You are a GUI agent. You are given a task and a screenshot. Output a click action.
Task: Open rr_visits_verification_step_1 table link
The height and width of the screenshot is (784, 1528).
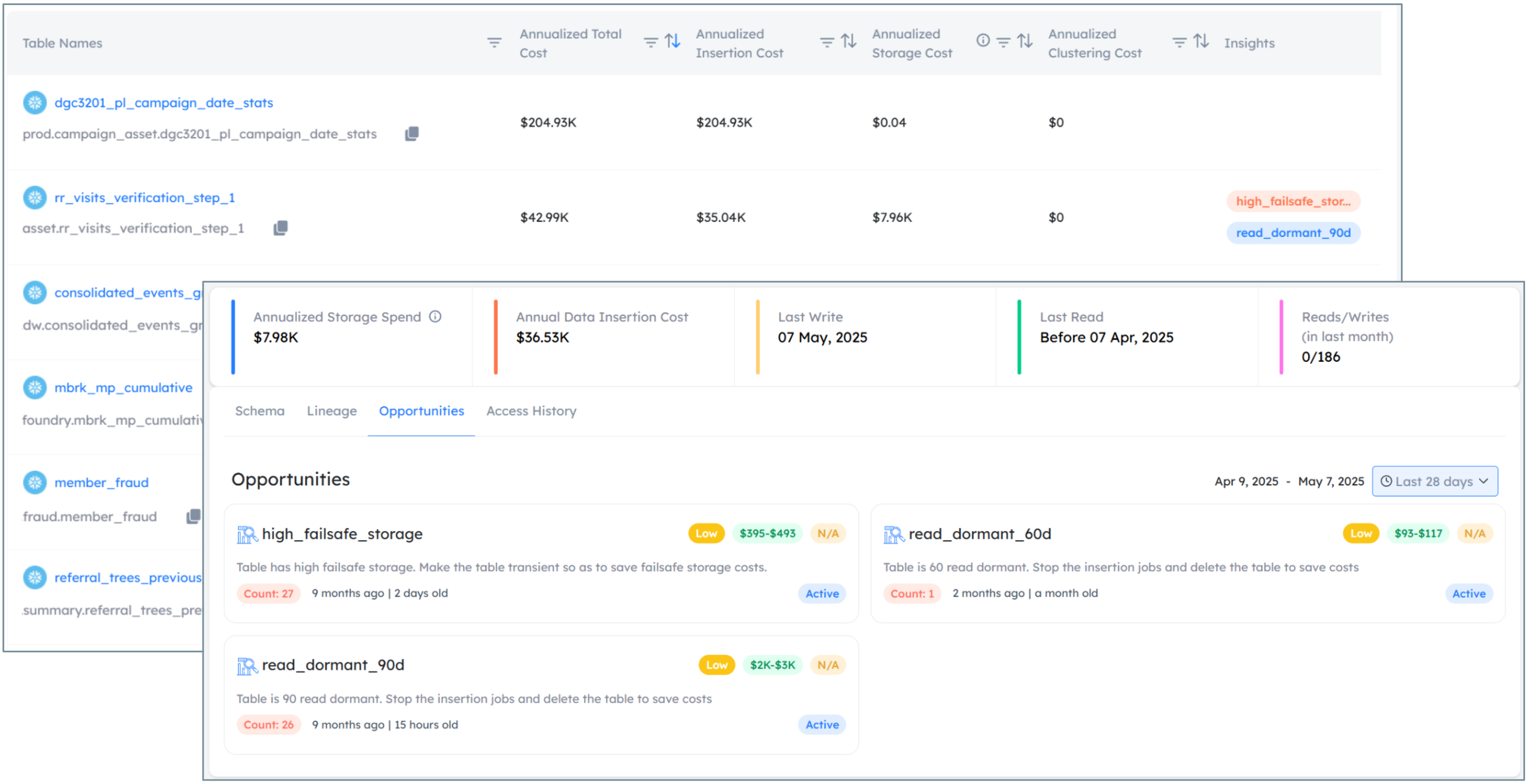(144, 198)
